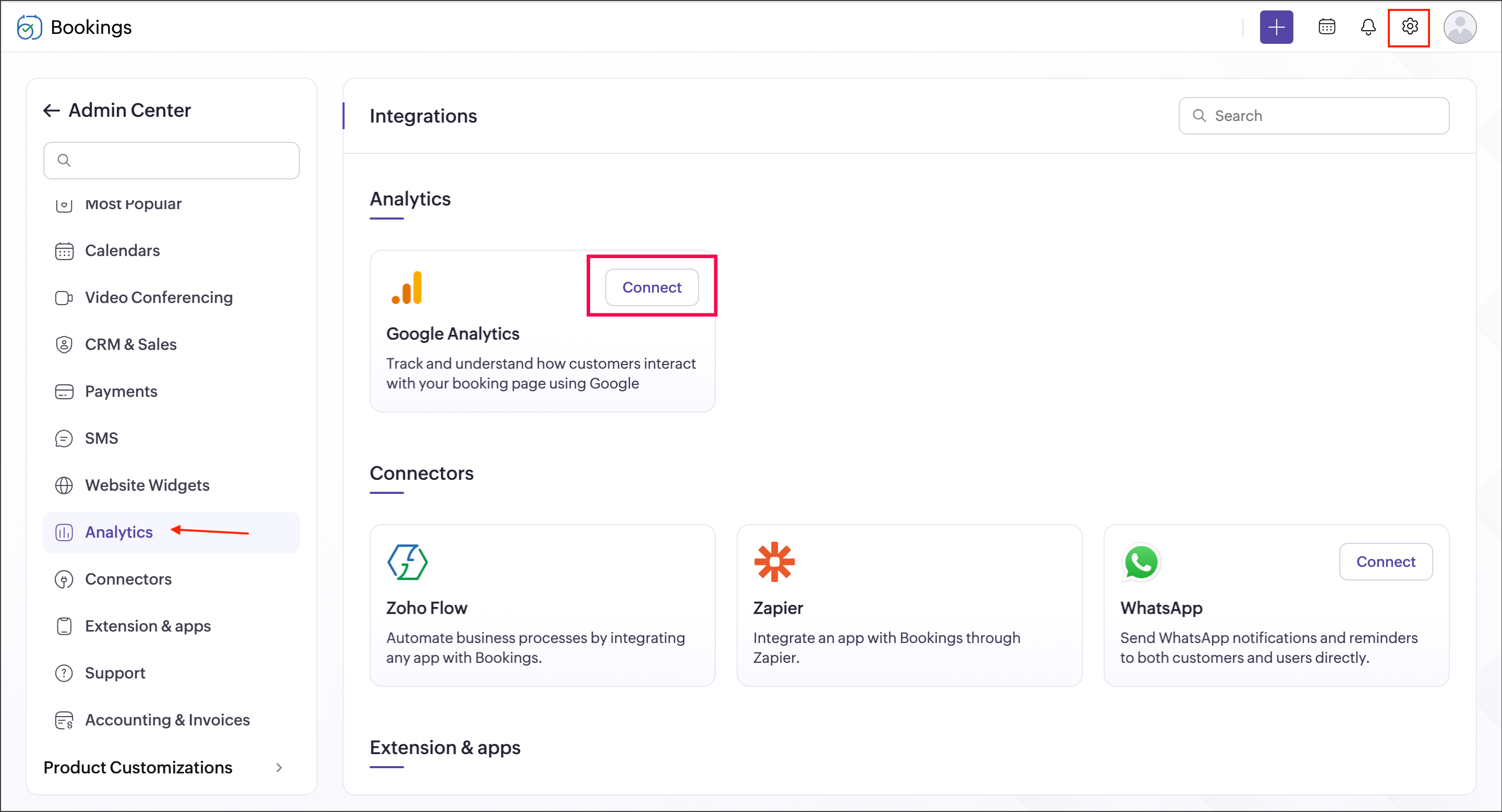Viewport: 1502px width, 812px height.
Task: Expand Product Customizations chevron
Action: coord(279,768)
